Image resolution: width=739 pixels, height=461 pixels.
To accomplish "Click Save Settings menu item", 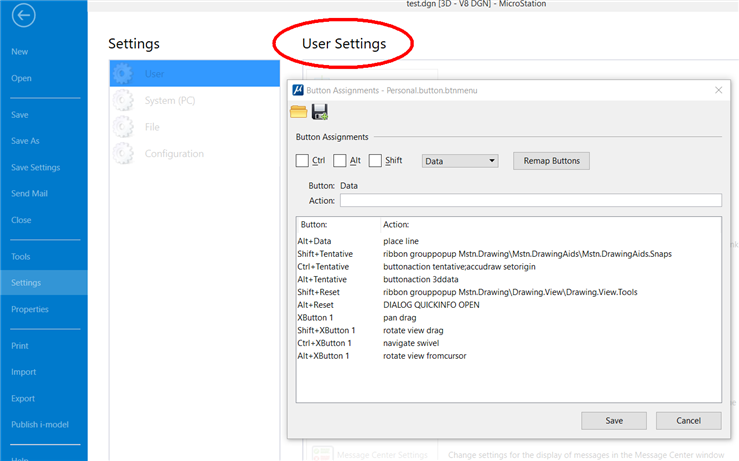I will (x=35, y=167).
